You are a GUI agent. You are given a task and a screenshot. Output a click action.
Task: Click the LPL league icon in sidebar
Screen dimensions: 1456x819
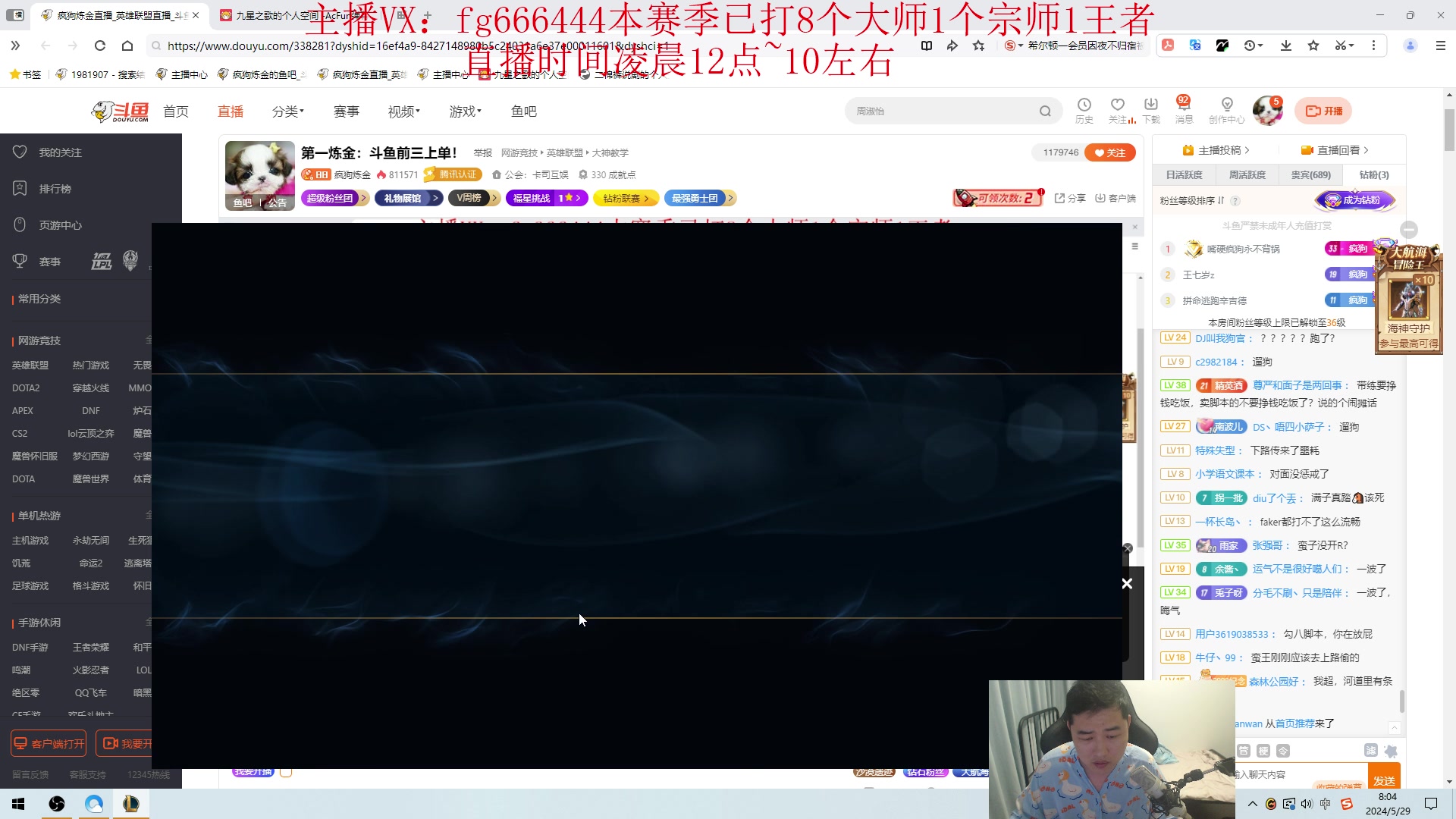(102, 262)
